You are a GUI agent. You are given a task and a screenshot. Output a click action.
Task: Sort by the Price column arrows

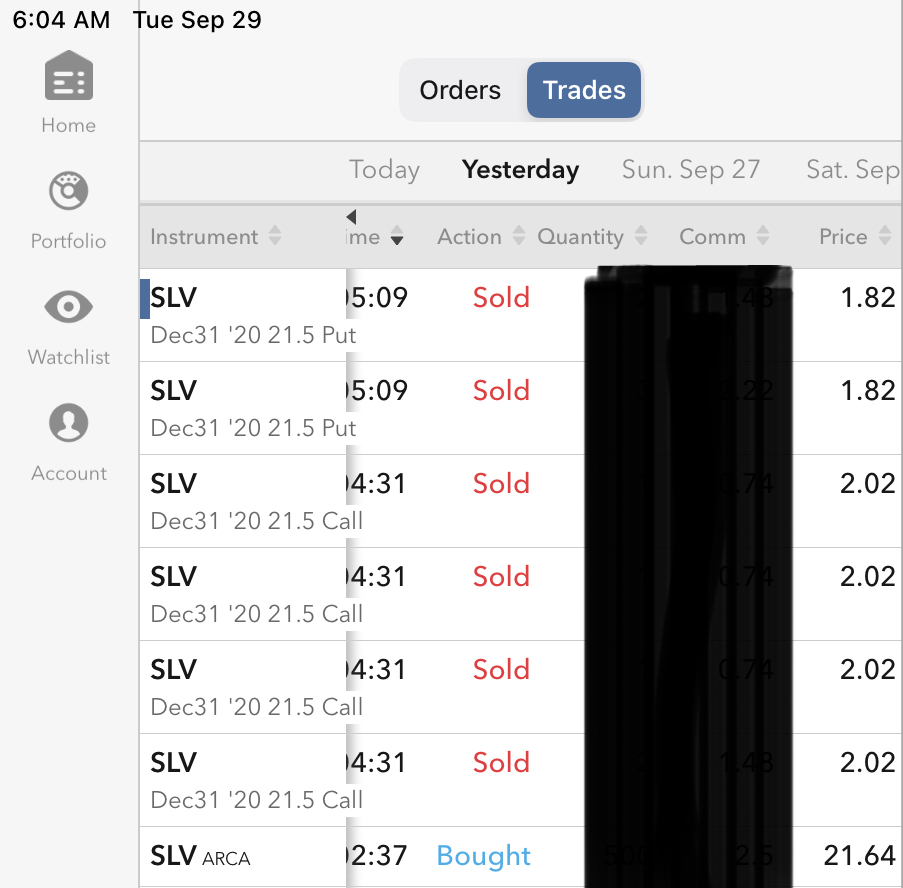pyautogui.click(x=885, y=237)
